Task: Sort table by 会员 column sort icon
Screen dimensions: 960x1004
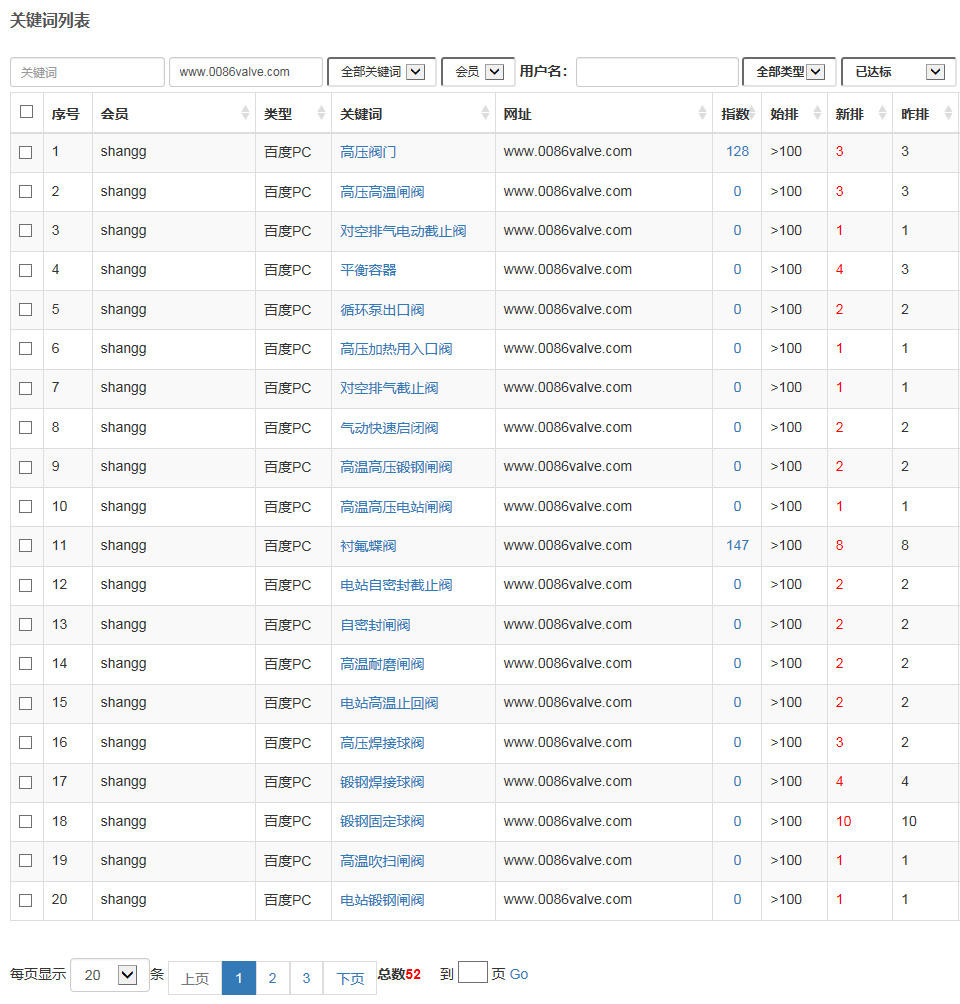Action: pos(245,114)
